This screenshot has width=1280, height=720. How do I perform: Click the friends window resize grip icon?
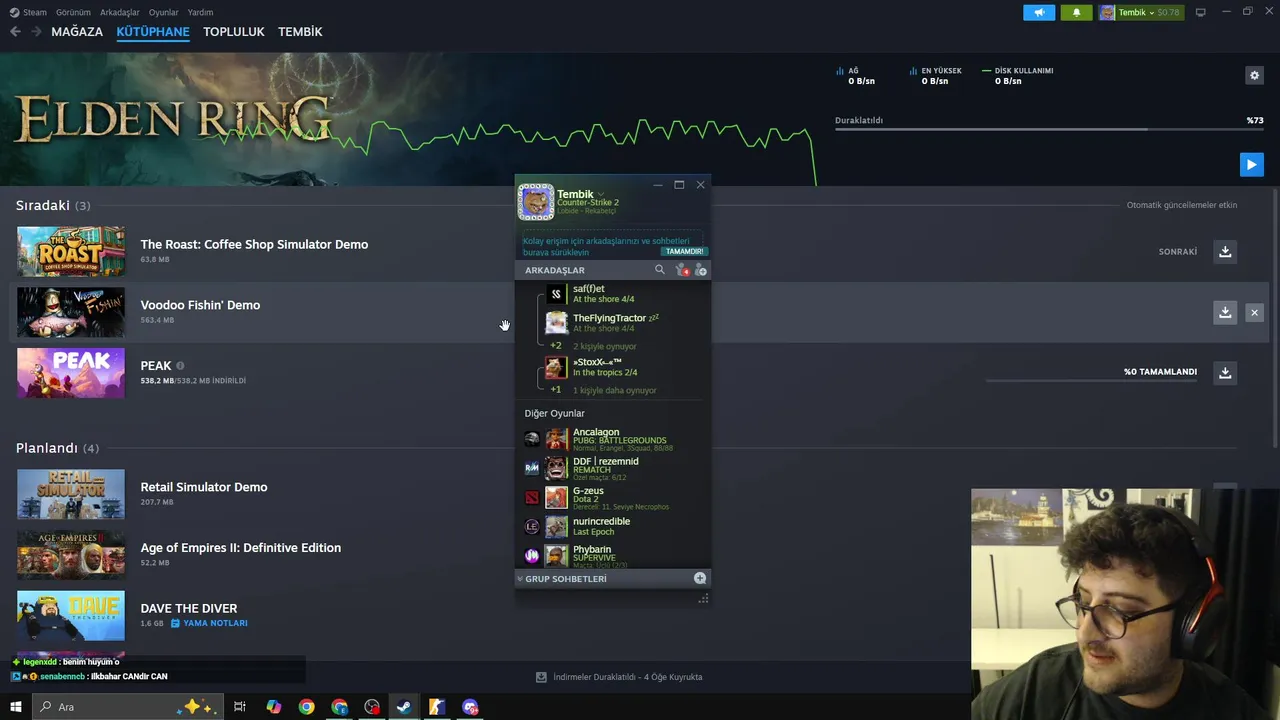click(x=703, y=598)
